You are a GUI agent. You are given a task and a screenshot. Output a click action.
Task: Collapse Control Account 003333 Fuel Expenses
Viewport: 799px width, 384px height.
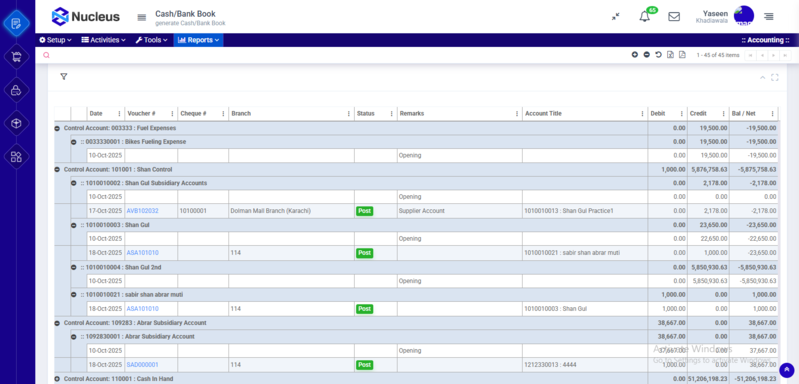click(57, 128)
